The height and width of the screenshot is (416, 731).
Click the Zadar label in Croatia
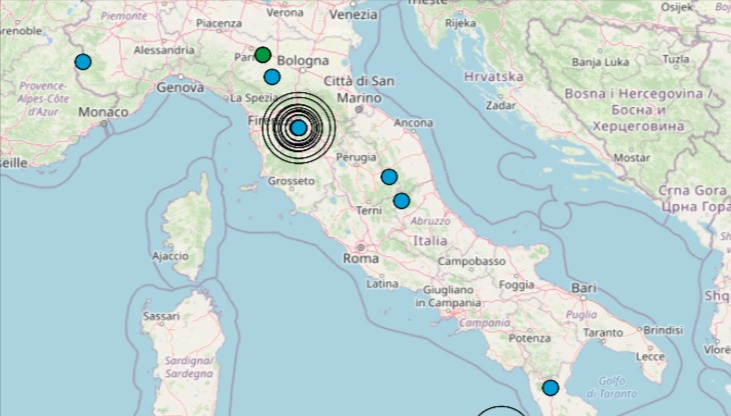pos(501,105)
